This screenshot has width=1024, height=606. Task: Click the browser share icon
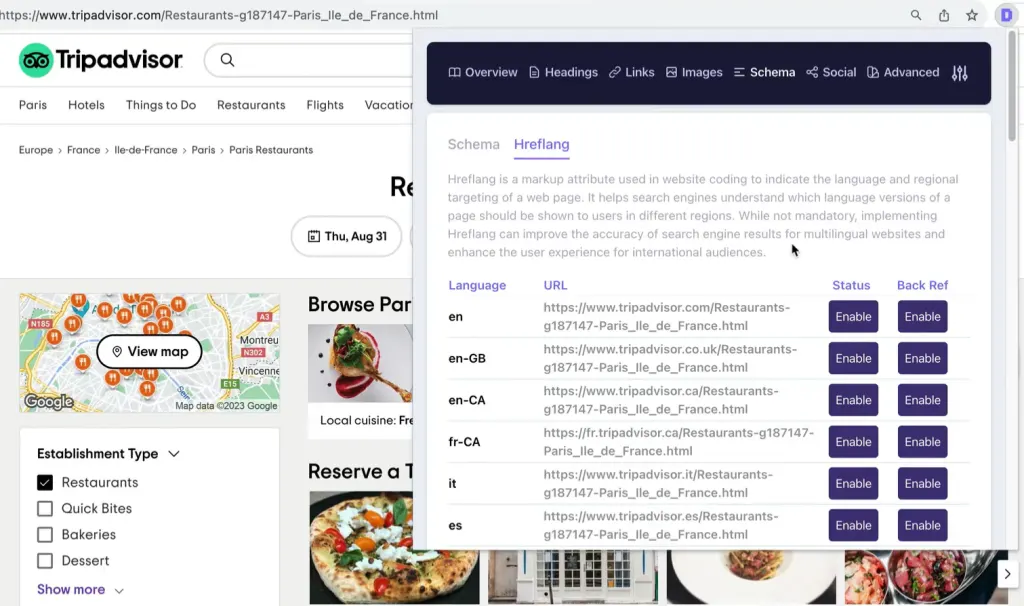click(x=944, y=15)
